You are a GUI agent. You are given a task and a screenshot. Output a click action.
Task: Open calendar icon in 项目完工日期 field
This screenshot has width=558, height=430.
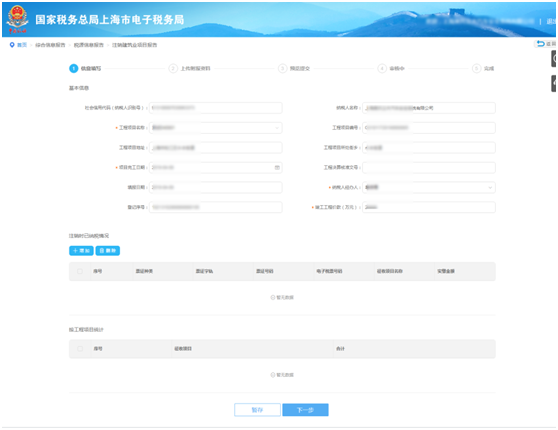(x=277, y=168)
